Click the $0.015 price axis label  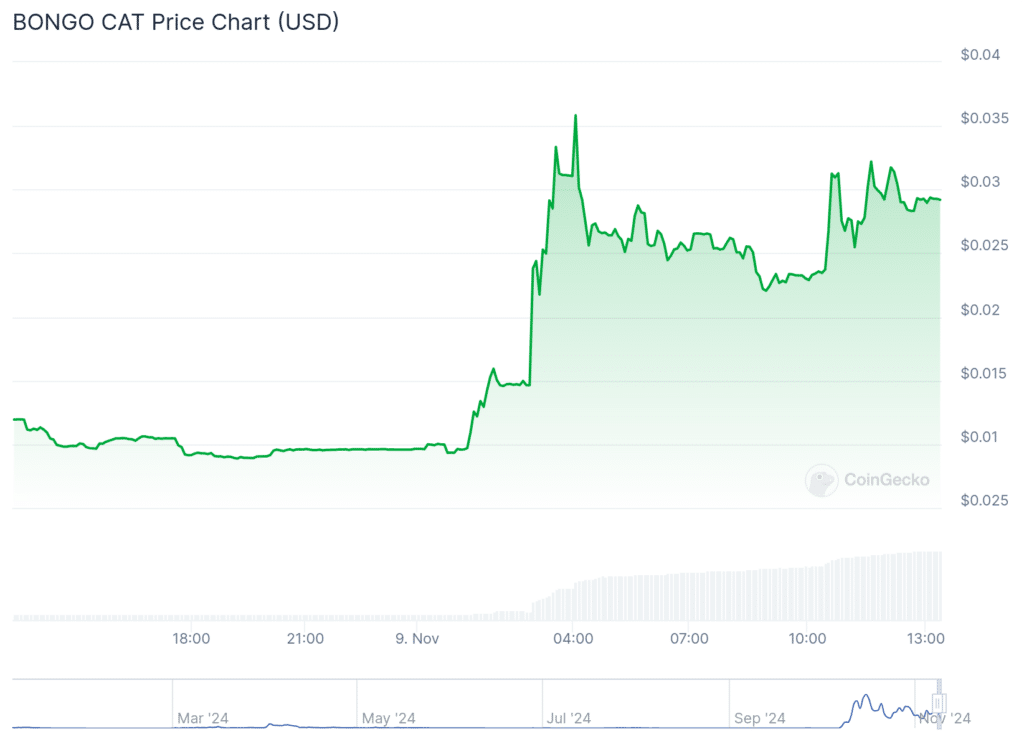click(x=986, y=374)
